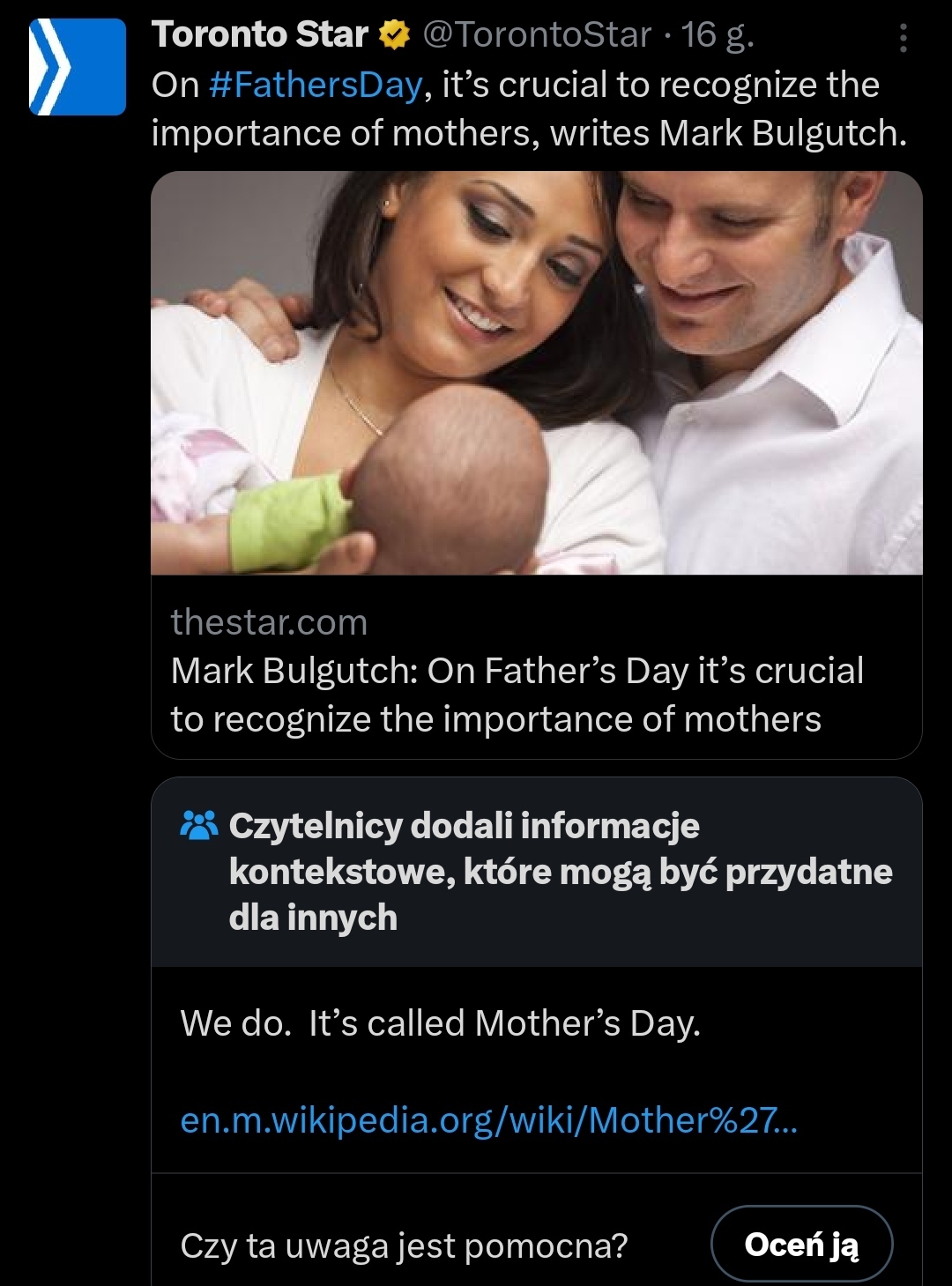952x1286 pixels.
Task: Click 'Czy ta uwaga jest pomocna?' prompt
Action: [404, 1245]
